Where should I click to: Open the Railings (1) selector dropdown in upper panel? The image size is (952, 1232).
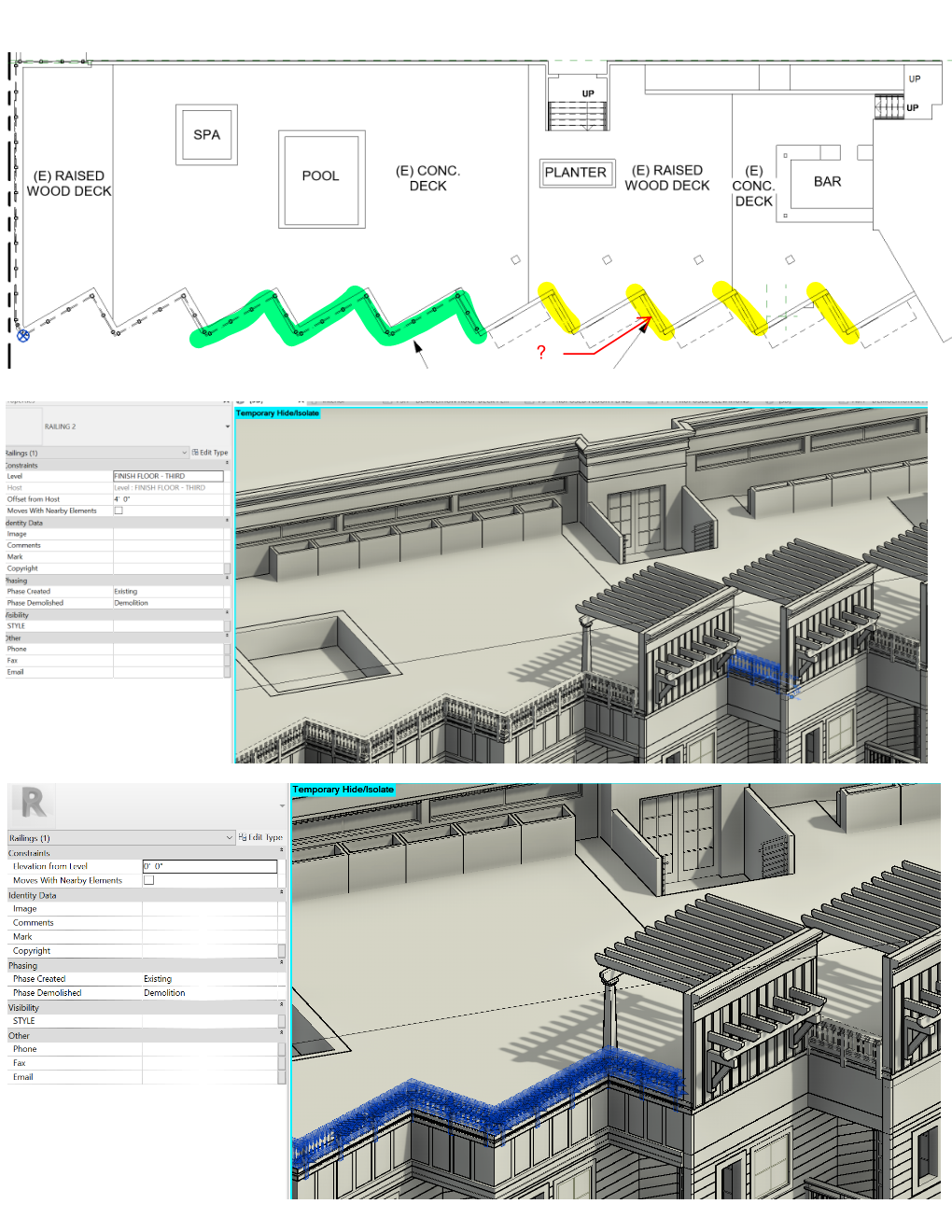click(185, 453)
